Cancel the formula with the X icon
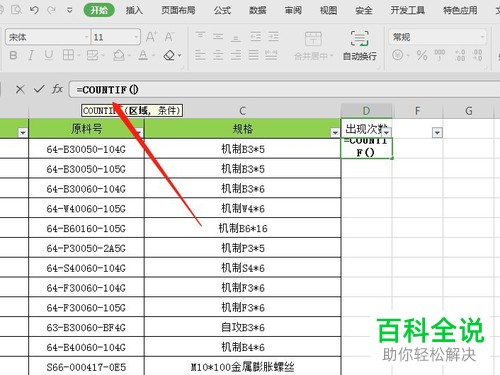Screen dimensions: 500x375 [x=20, y=89]
